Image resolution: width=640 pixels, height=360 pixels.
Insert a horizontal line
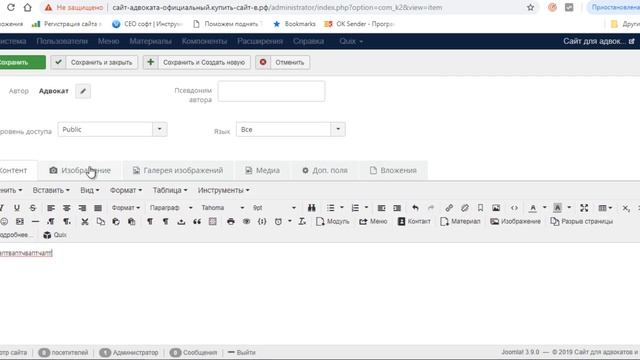tap(36, 221)
